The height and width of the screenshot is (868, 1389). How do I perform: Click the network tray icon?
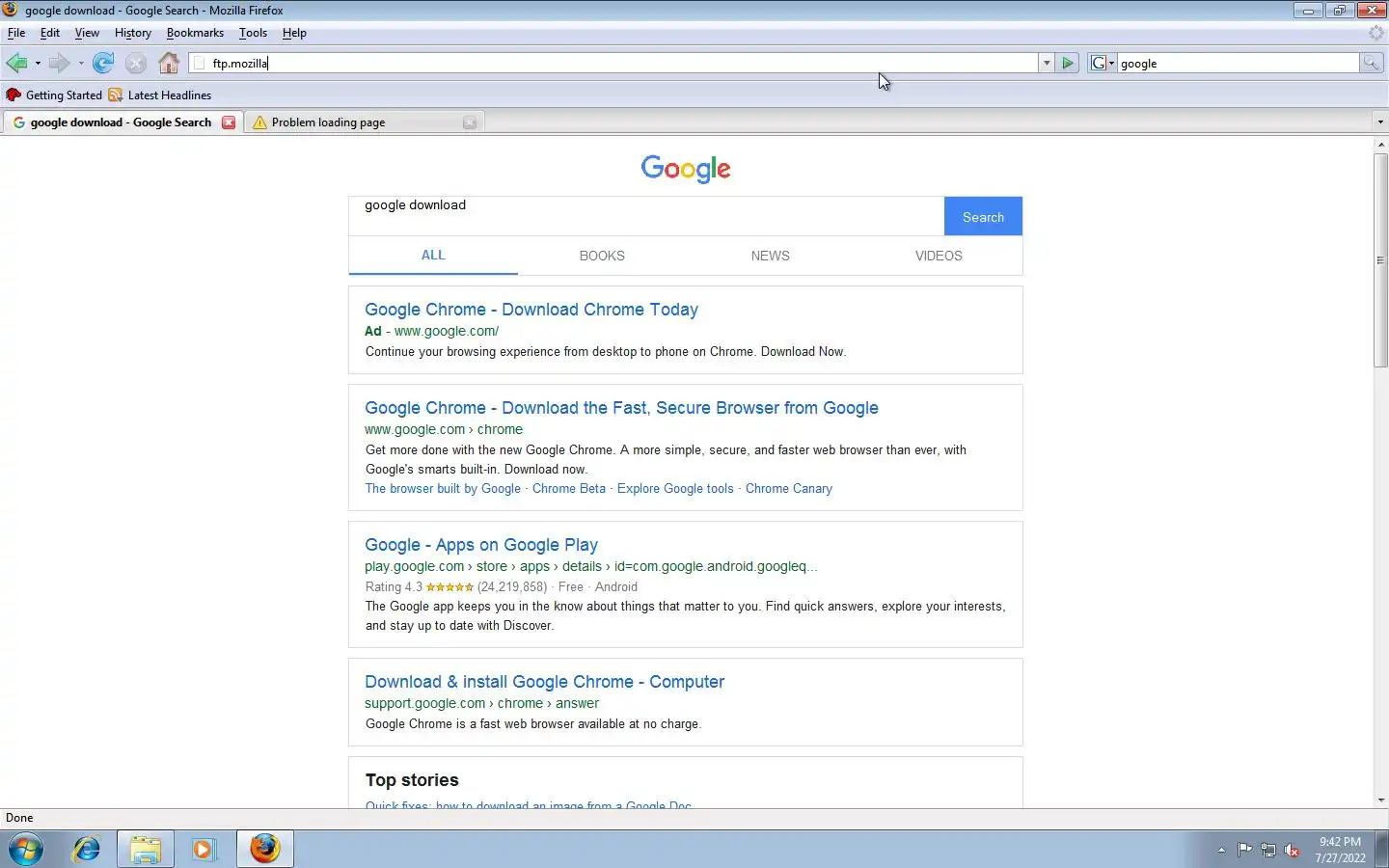click(1268, 850)
